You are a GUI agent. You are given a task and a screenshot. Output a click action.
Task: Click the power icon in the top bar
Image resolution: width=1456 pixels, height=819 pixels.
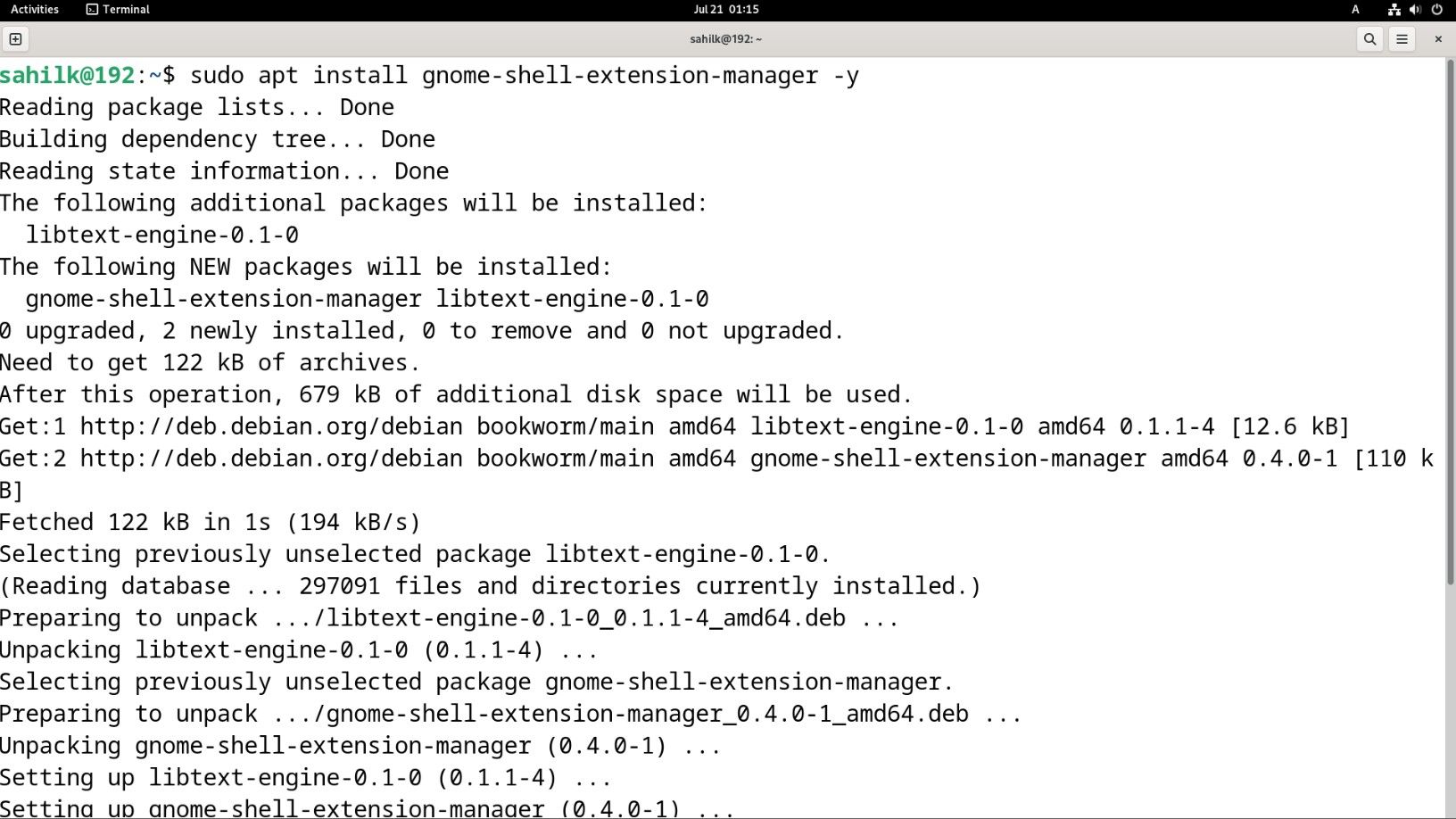click(1435, 10)
